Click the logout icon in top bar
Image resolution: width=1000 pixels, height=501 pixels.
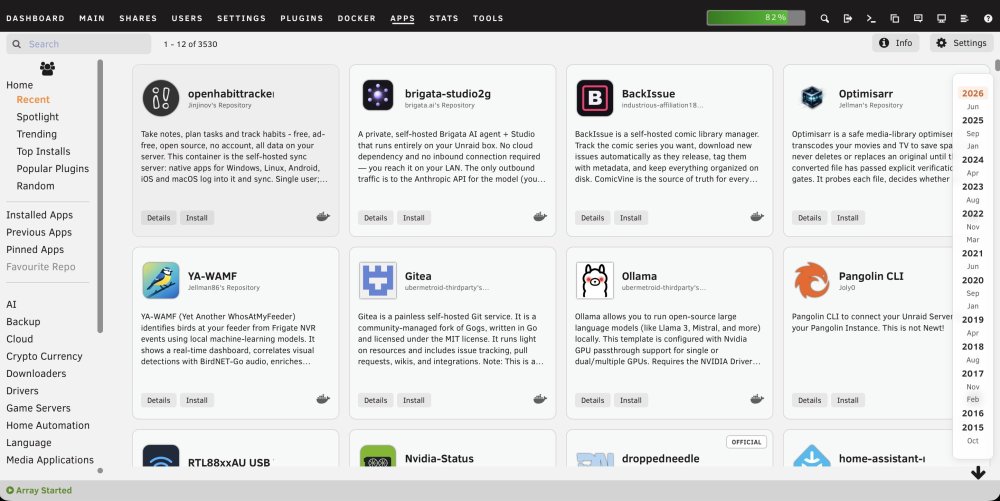coord(848,18)
